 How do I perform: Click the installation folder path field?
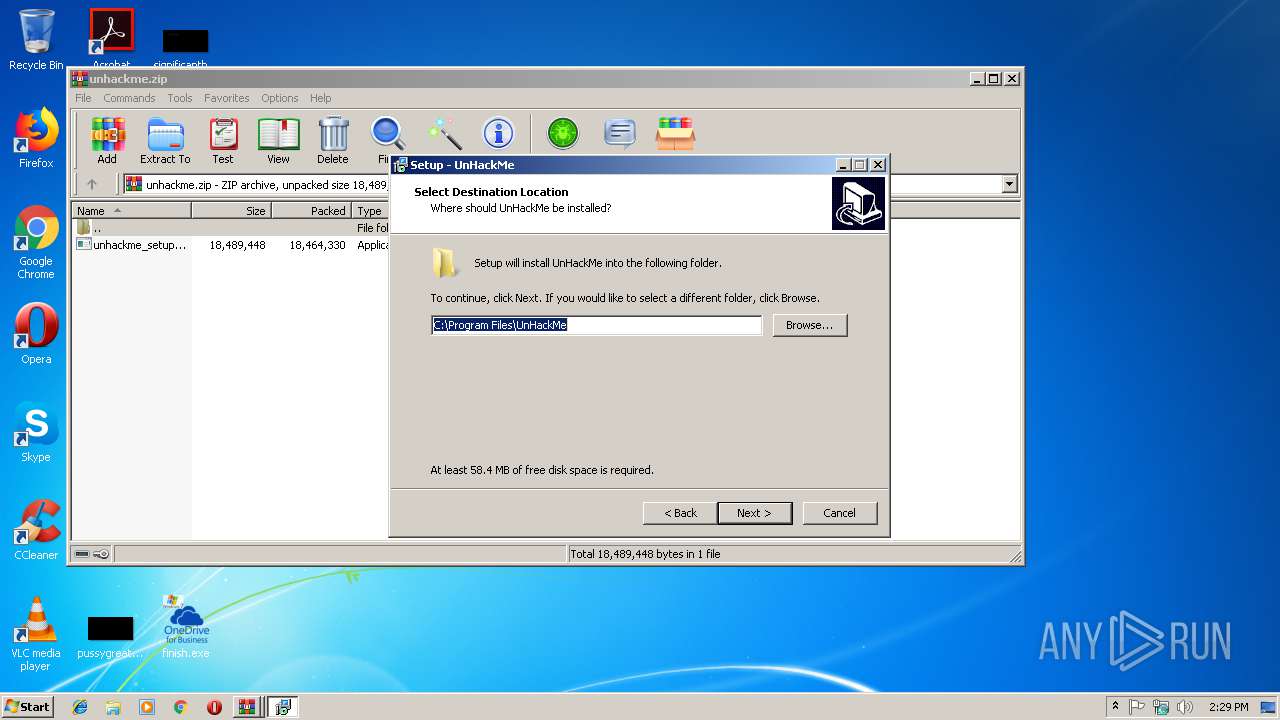[597, 325]
